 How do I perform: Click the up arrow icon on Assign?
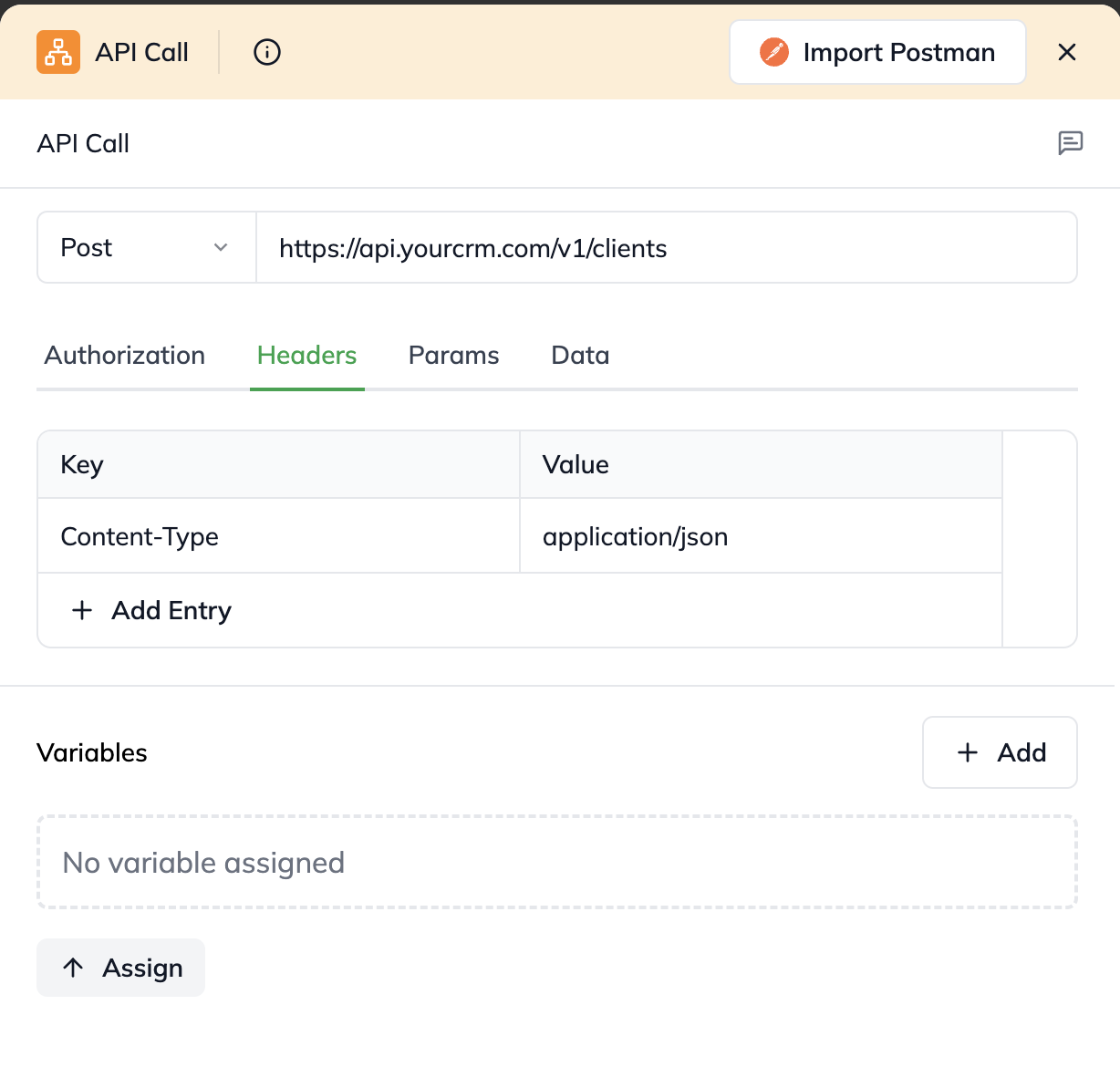click(74, 968)
